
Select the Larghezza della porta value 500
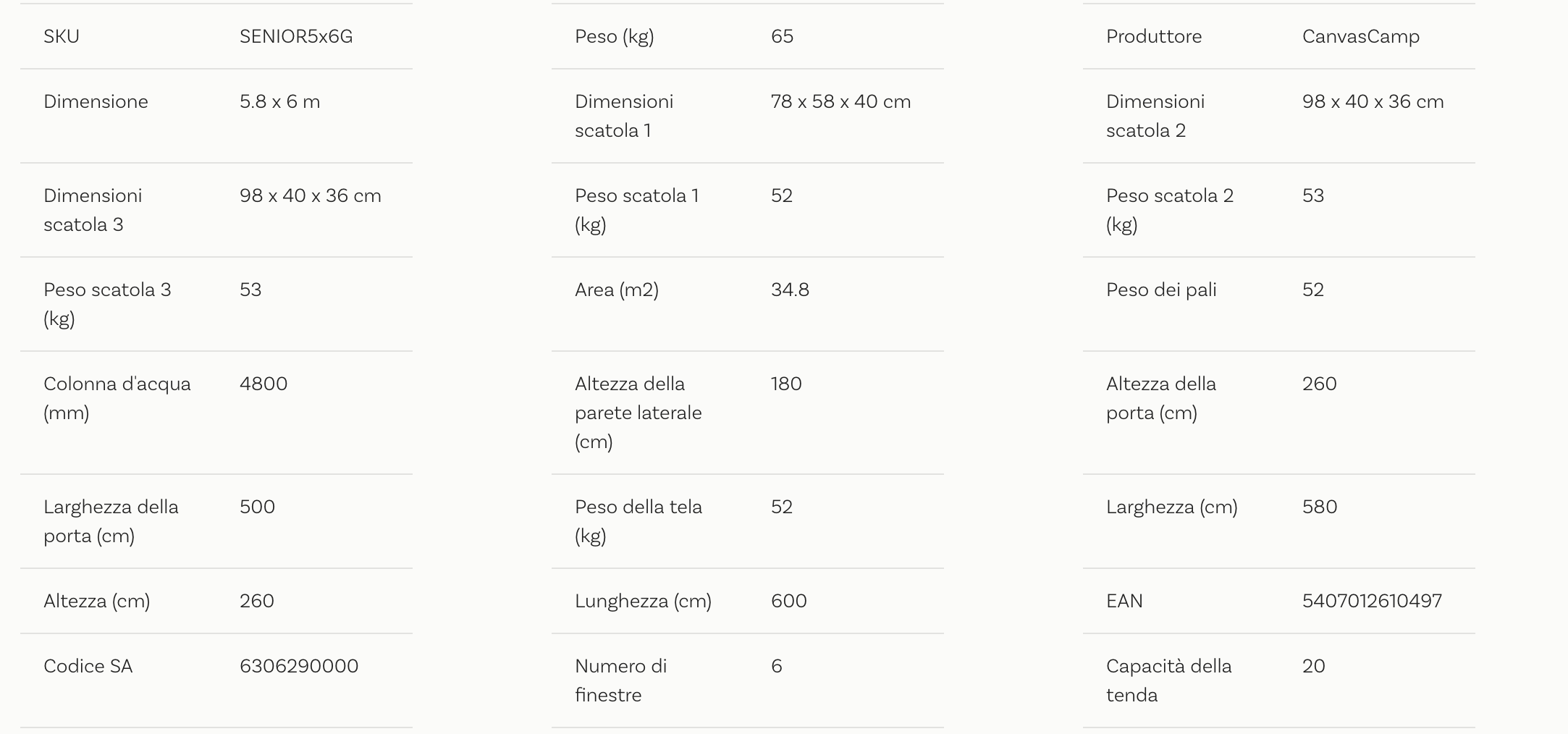pos(258,507)
